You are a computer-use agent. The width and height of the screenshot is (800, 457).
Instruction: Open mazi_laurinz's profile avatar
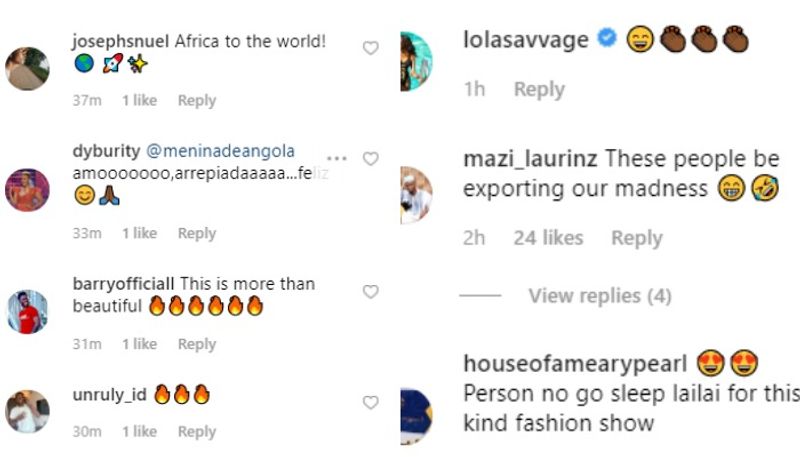(415, 195)
